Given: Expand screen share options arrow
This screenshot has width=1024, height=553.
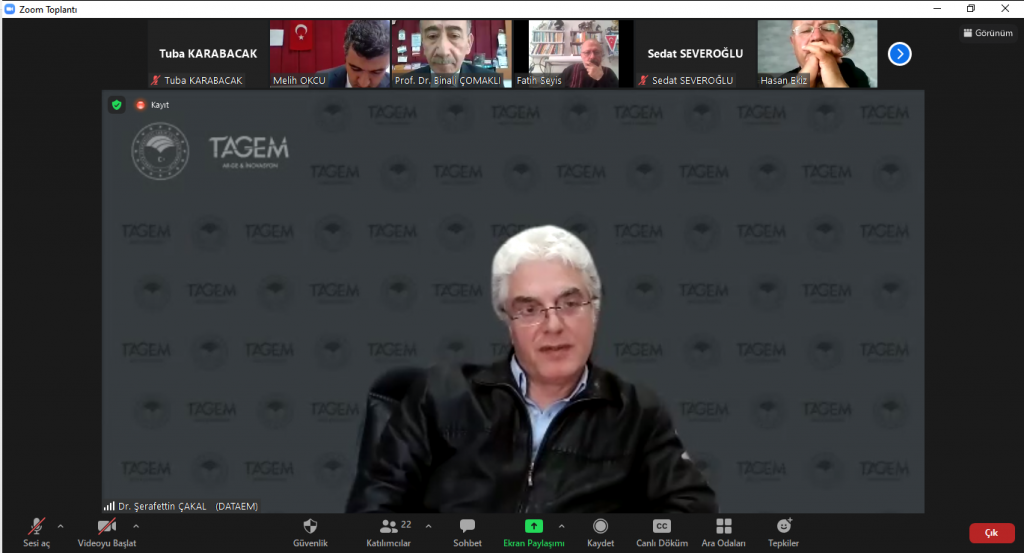Looking at the screenshot, I should (561, 525).
